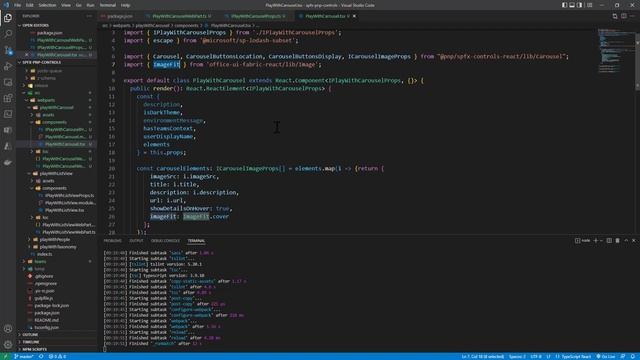The height and width of the screenshot is (360, 640).
Task: Click the open changes editor icon
Action: tap(615, 16)
